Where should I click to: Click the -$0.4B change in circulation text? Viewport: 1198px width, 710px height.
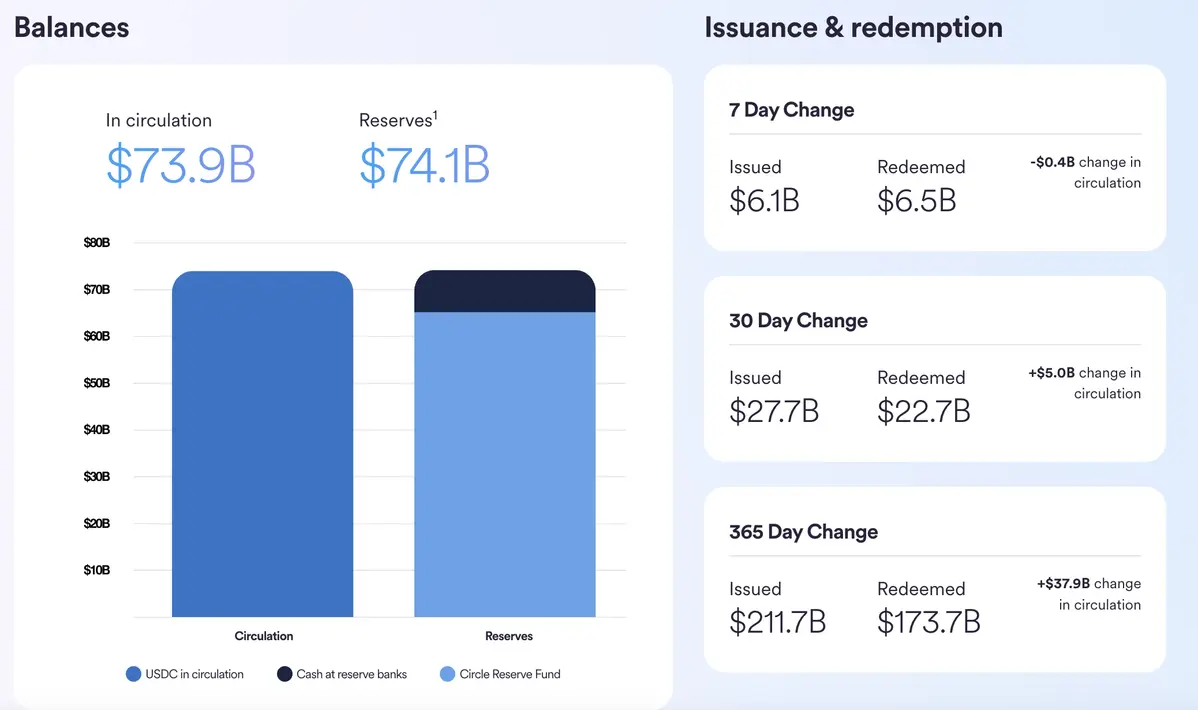click(x=1085, y=172)
